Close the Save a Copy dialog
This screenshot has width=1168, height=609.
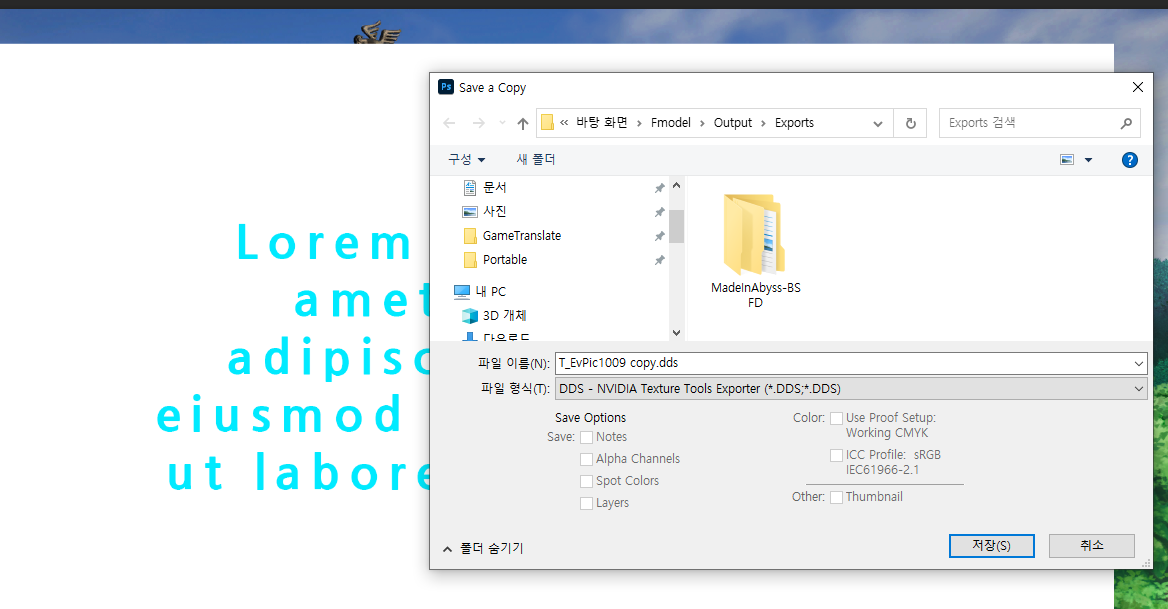1137,87
